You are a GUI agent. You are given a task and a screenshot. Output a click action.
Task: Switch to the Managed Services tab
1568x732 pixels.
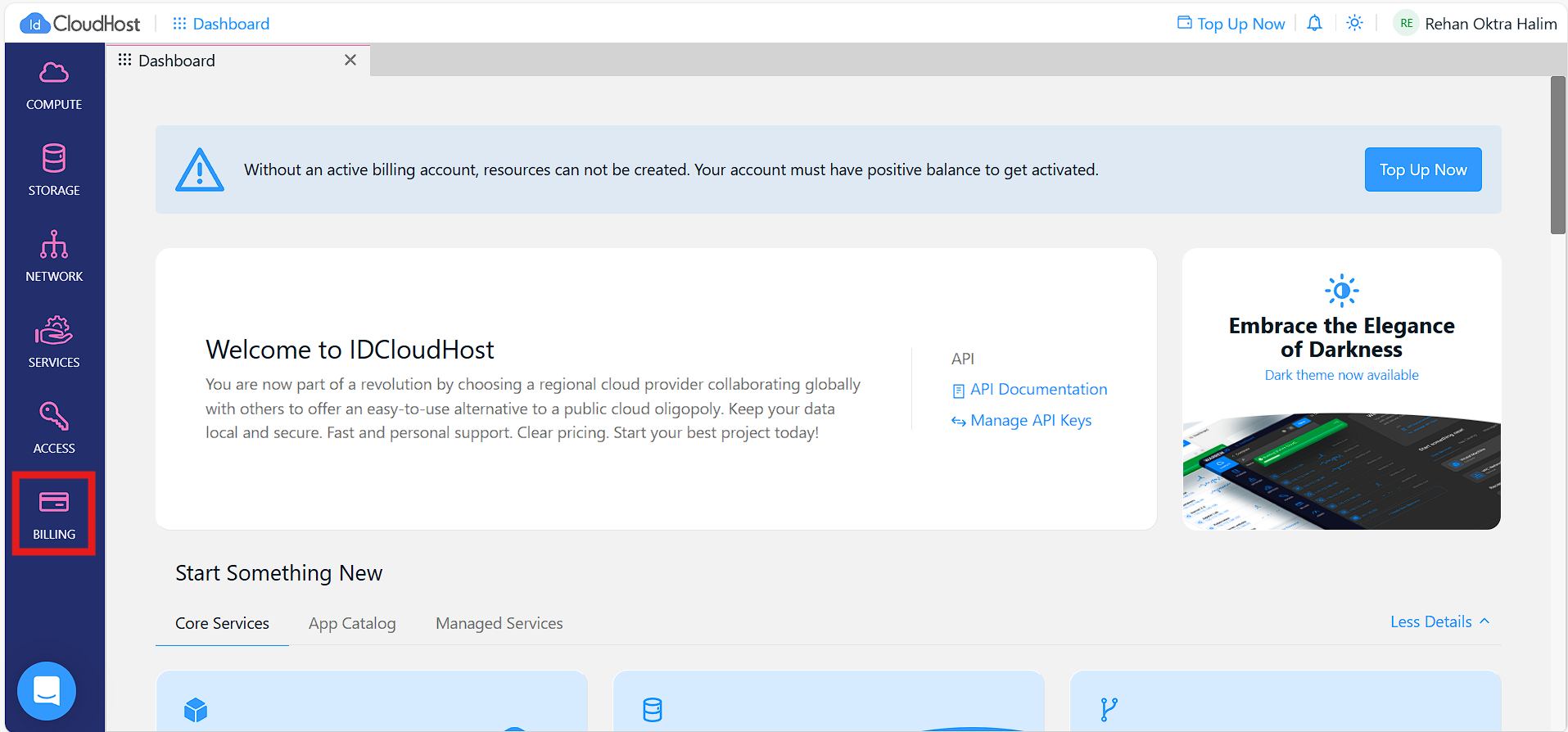pos(499,623)
